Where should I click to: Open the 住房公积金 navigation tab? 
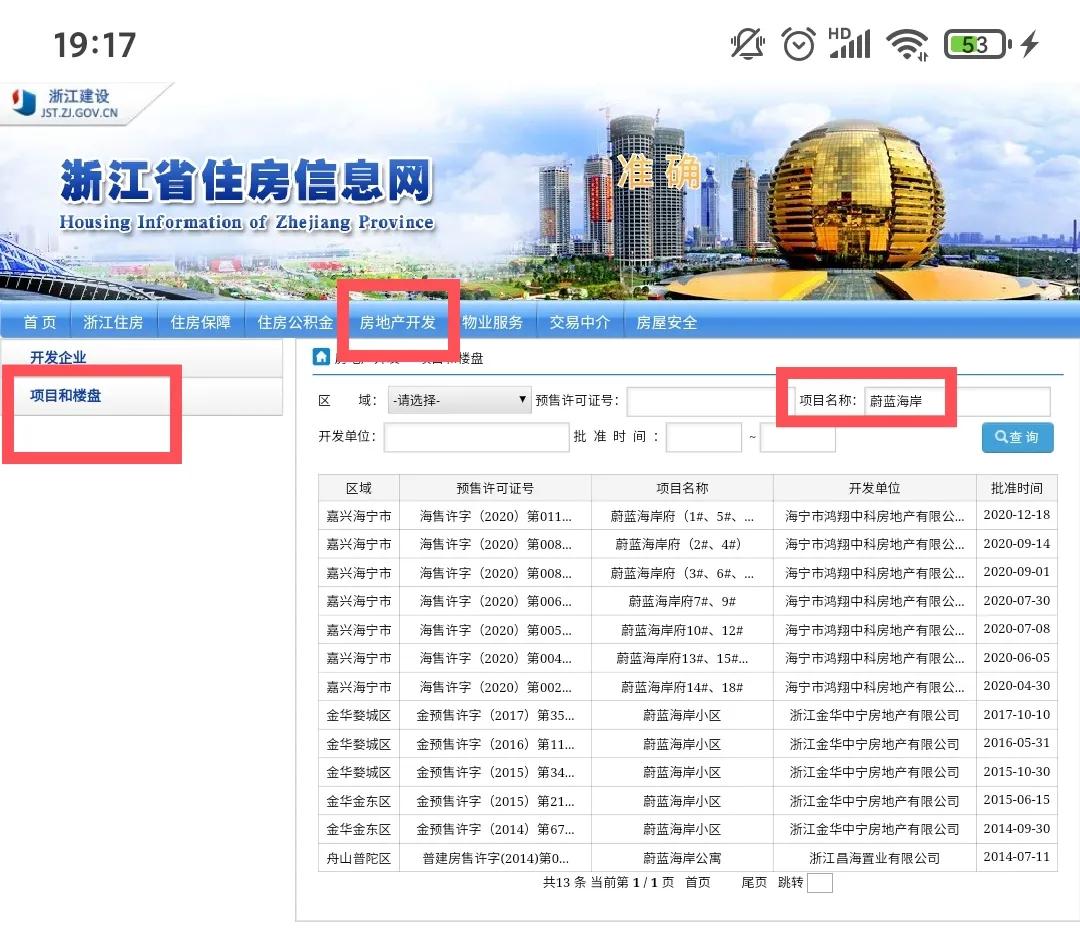(x=295, y=322)
